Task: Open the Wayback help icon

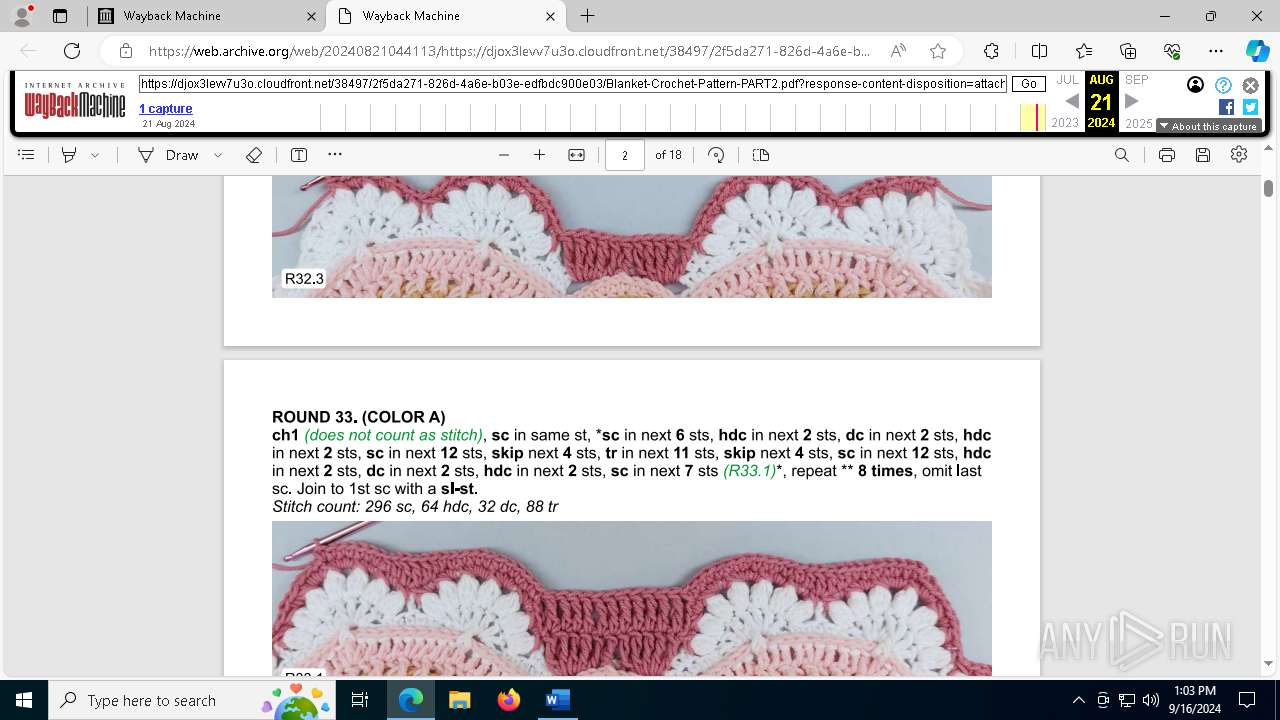Action: coord(1223,85)
